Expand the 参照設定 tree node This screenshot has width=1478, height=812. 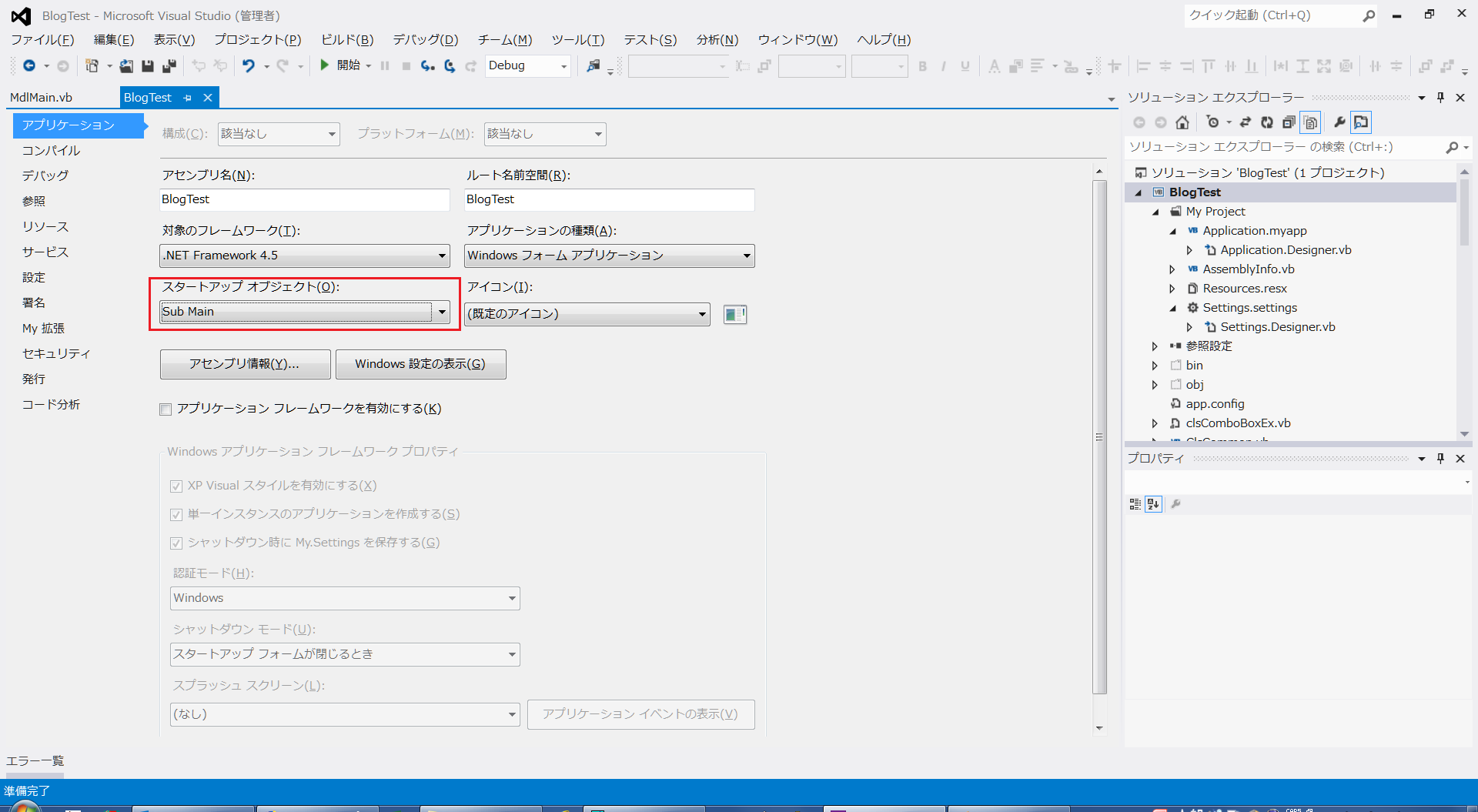[1155, 346]
